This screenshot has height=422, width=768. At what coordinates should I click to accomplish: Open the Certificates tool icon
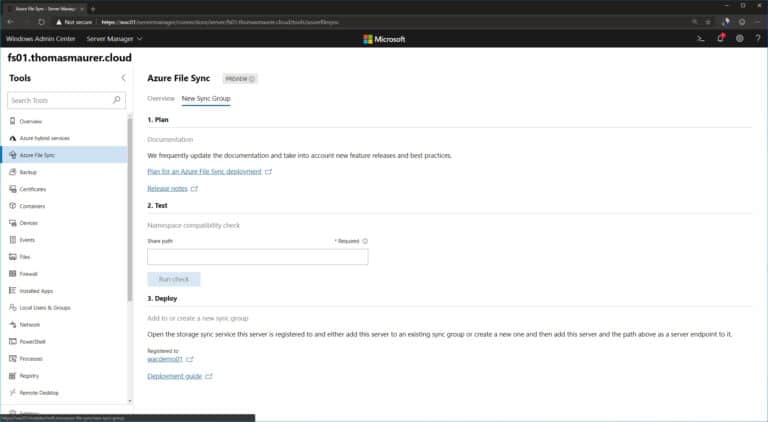coord(13,189)
